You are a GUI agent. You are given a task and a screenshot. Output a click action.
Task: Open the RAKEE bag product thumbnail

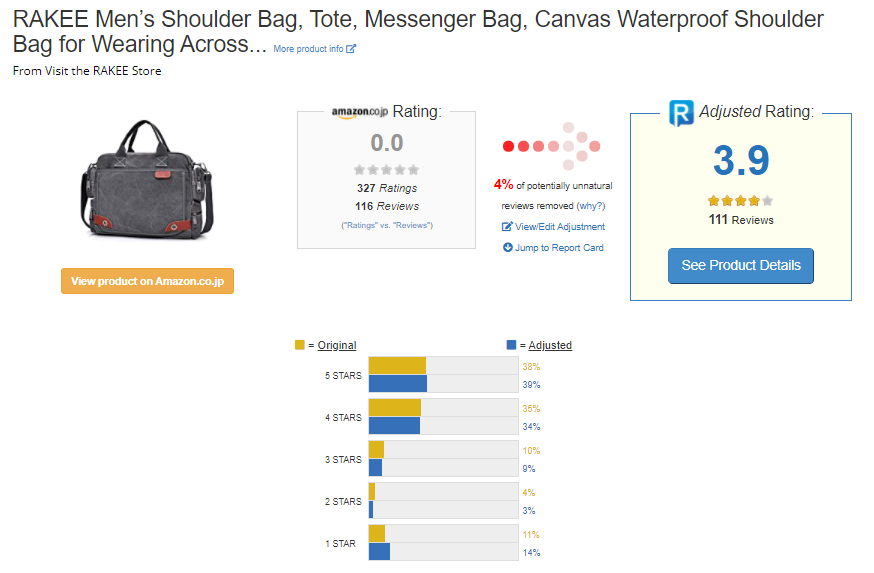pyautogui.click(x=148, y=178)
